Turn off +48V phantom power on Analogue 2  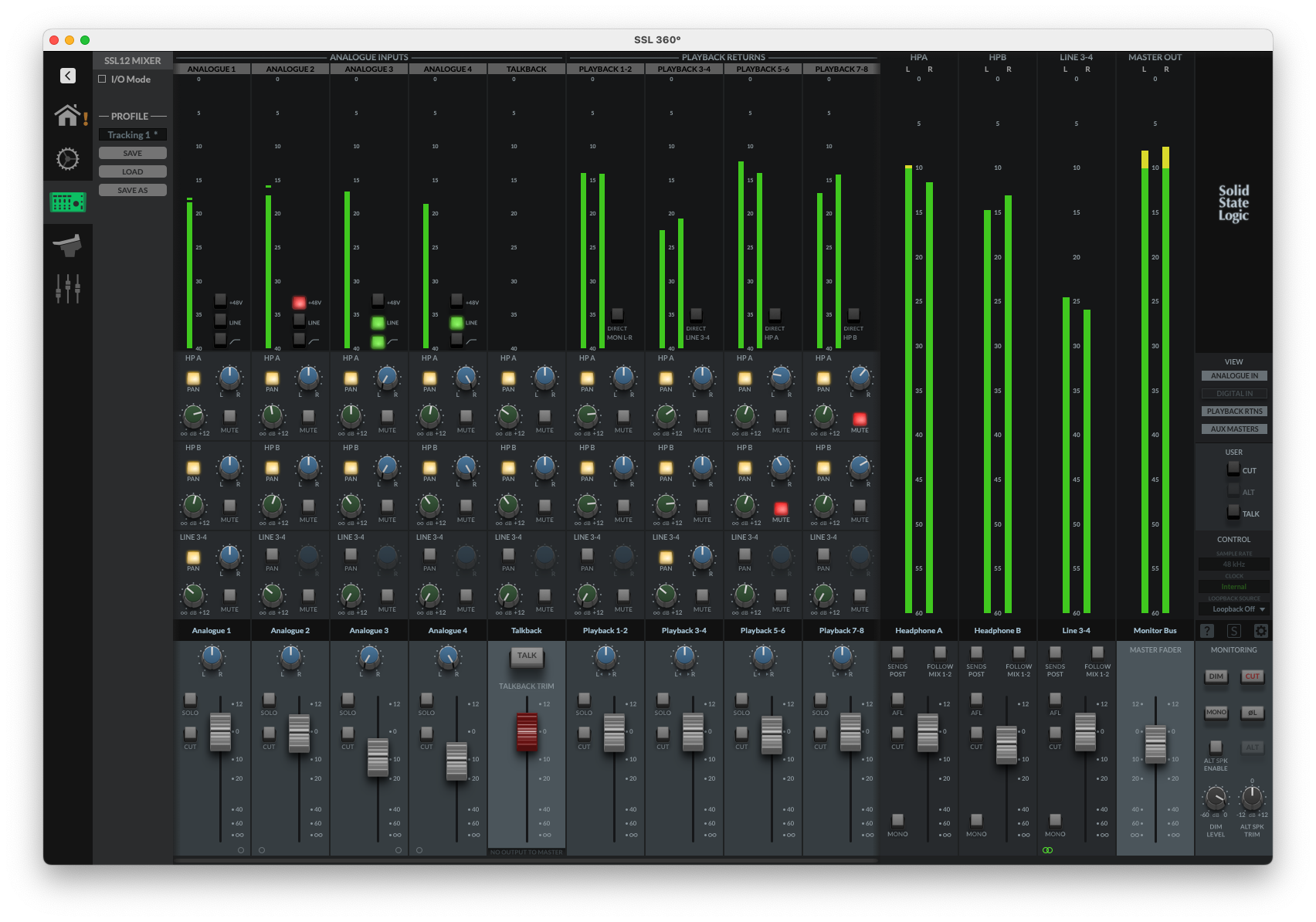299,302
